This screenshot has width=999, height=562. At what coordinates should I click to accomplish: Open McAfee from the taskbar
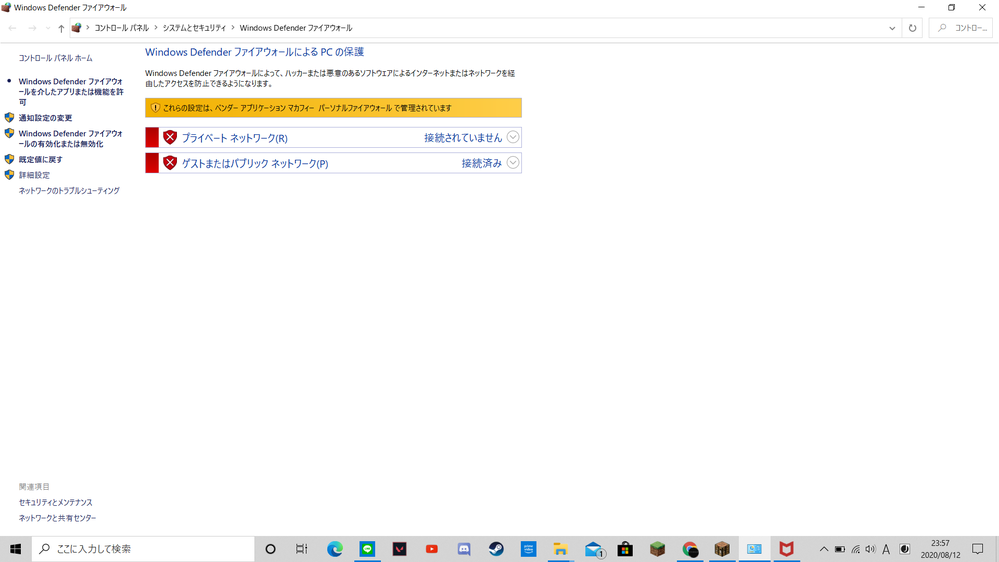[786, 549]
